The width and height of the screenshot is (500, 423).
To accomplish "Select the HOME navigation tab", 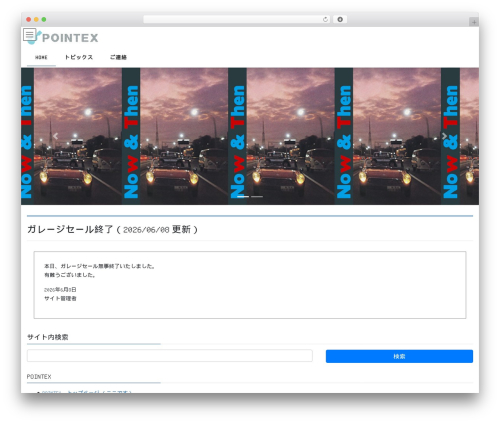I will [x=41, y=57].
